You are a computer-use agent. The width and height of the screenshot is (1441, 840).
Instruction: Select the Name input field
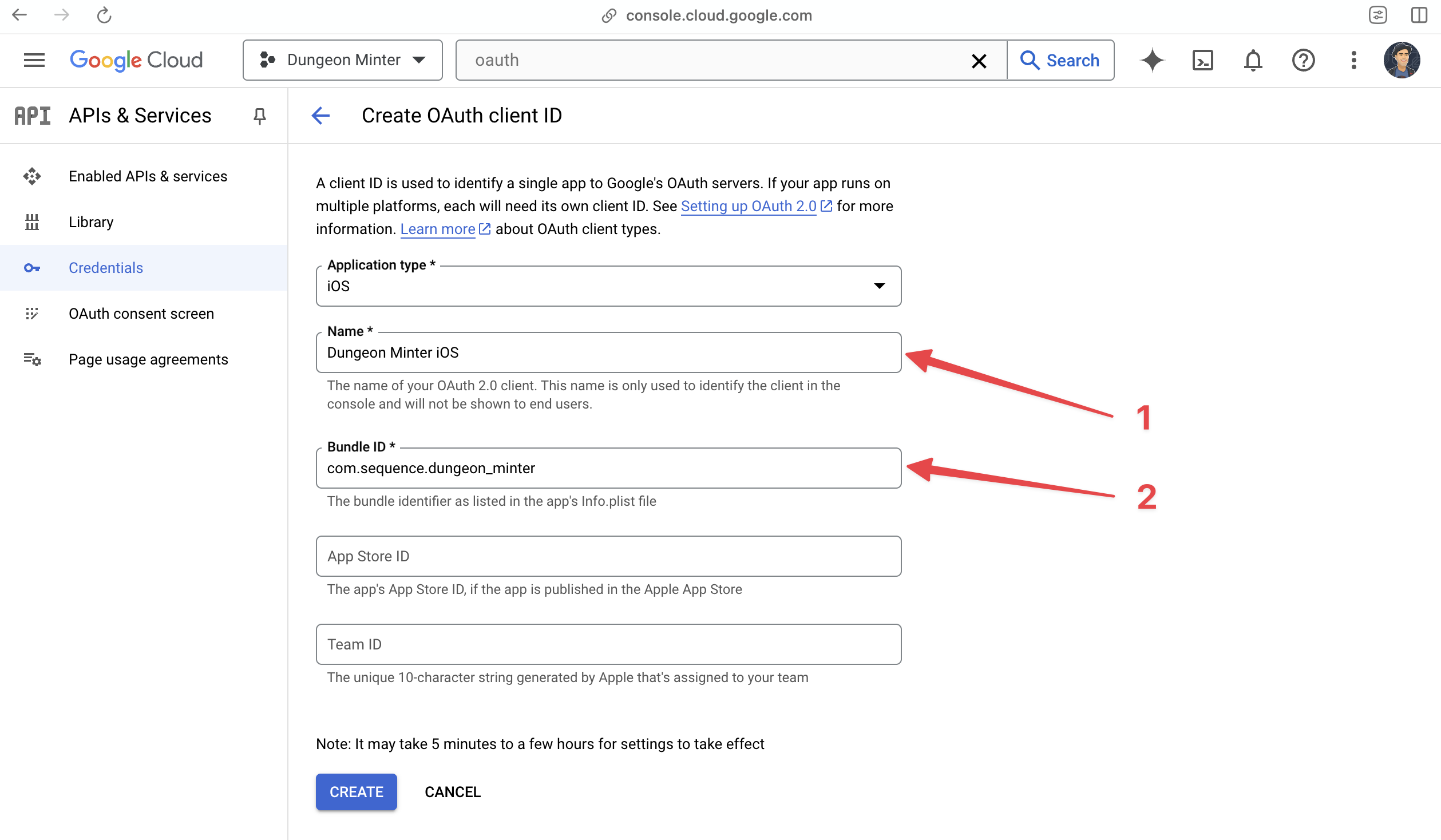[608, 352]
